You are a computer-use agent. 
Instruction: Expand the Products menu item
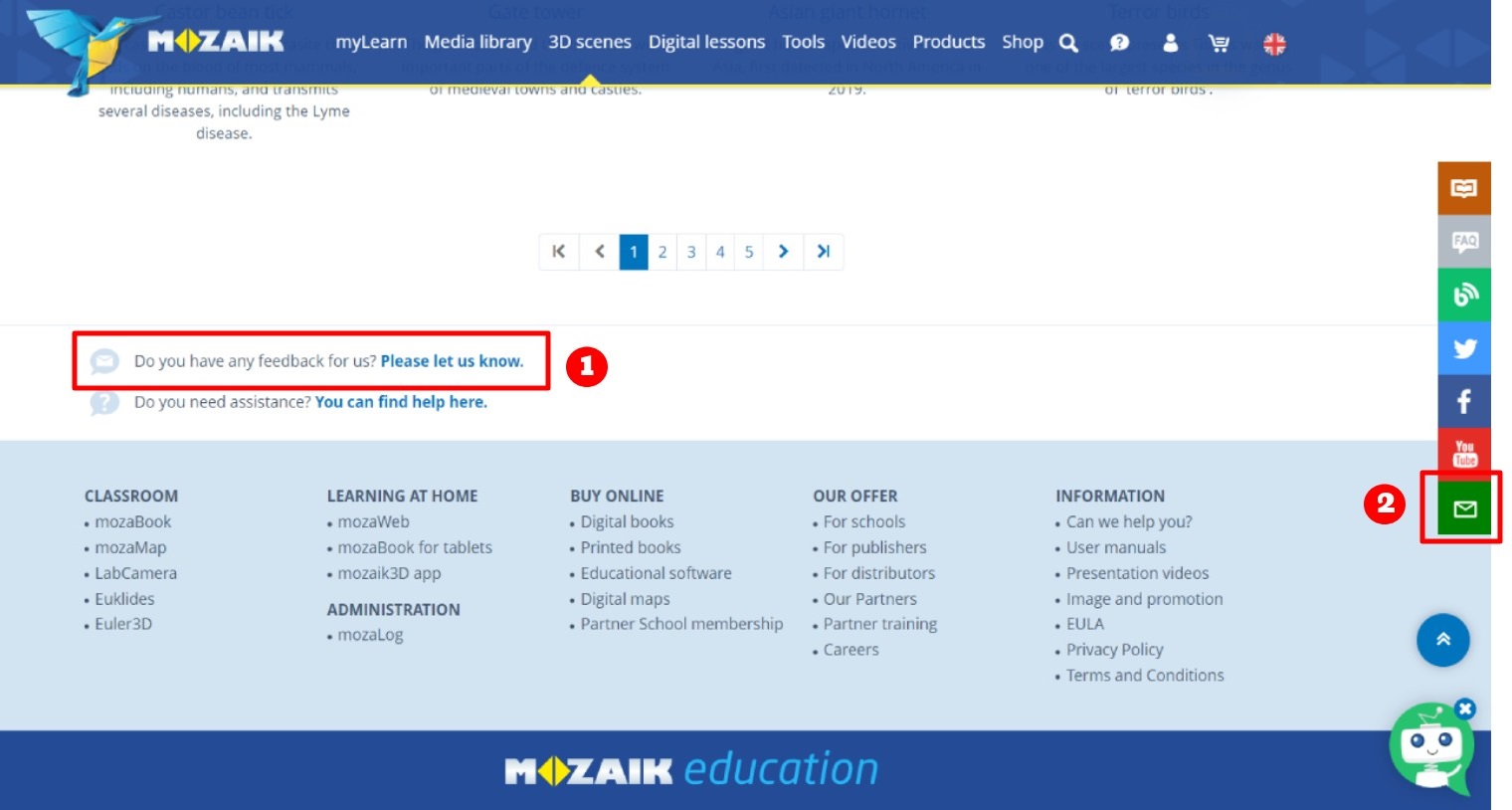(948, 42)
